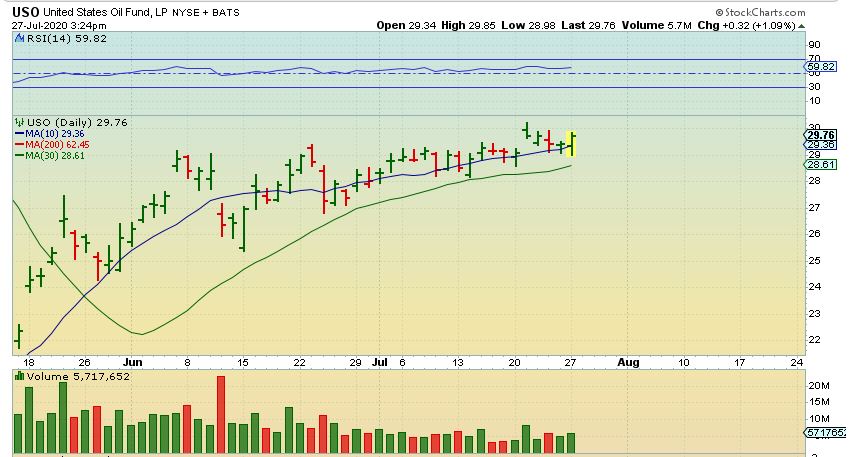849x457 pixels.
Task: Click the 'Aug' date axis label
Action: (x=628, y=362)
